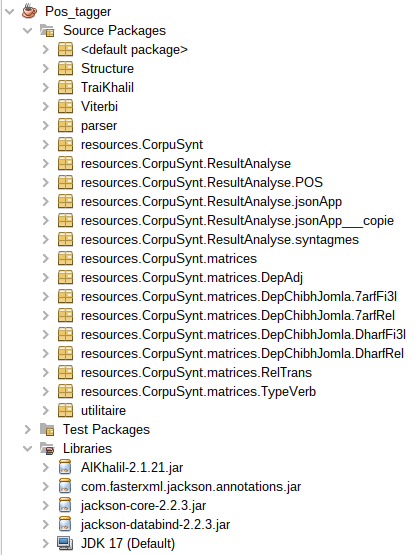Collapse the Source Packages node
The image size is (420, 555).
28,30
